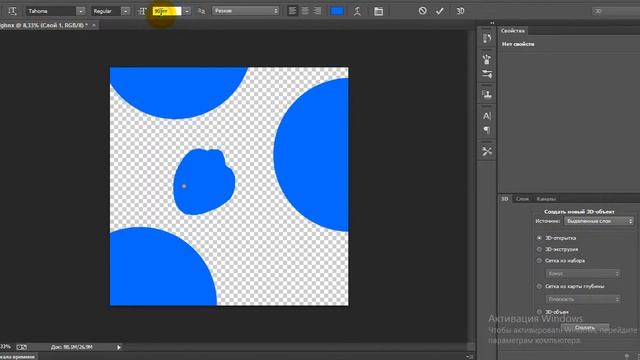Select the Сетка из набора radio button

pyautogui.click(x=539, y=260)
